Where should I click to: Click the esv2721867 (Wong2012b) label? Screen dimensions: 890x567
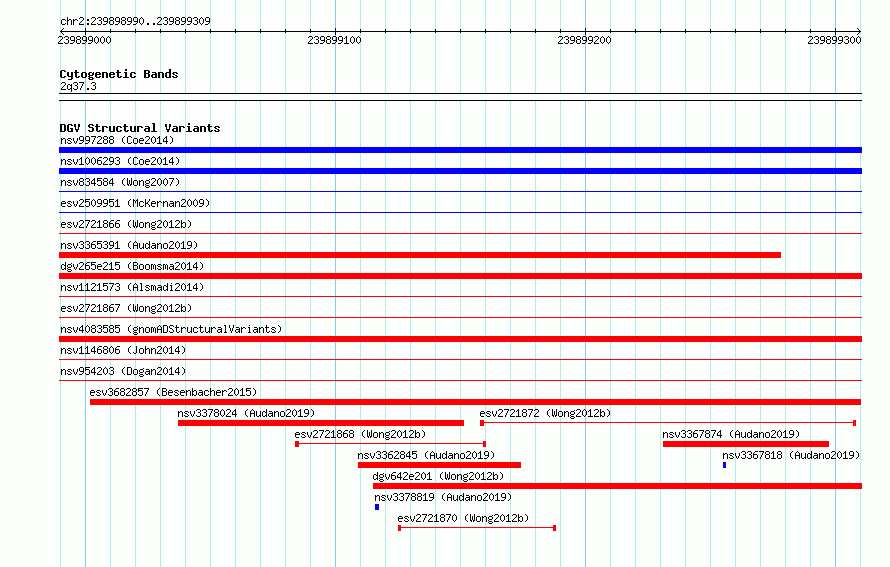coord(126,308)
